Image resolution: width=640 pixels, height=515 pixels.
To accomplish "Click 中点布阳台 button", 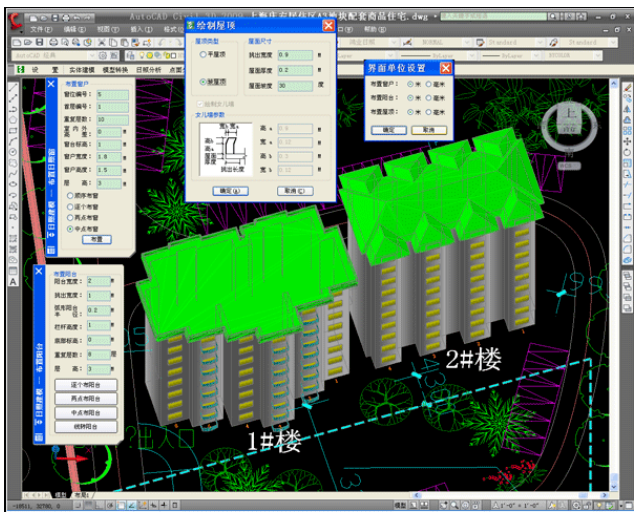I will click(86, 413).
